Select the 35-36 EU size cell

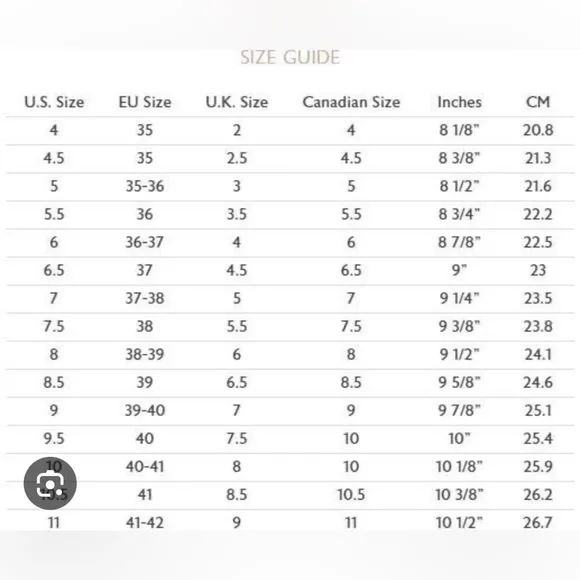145,186
